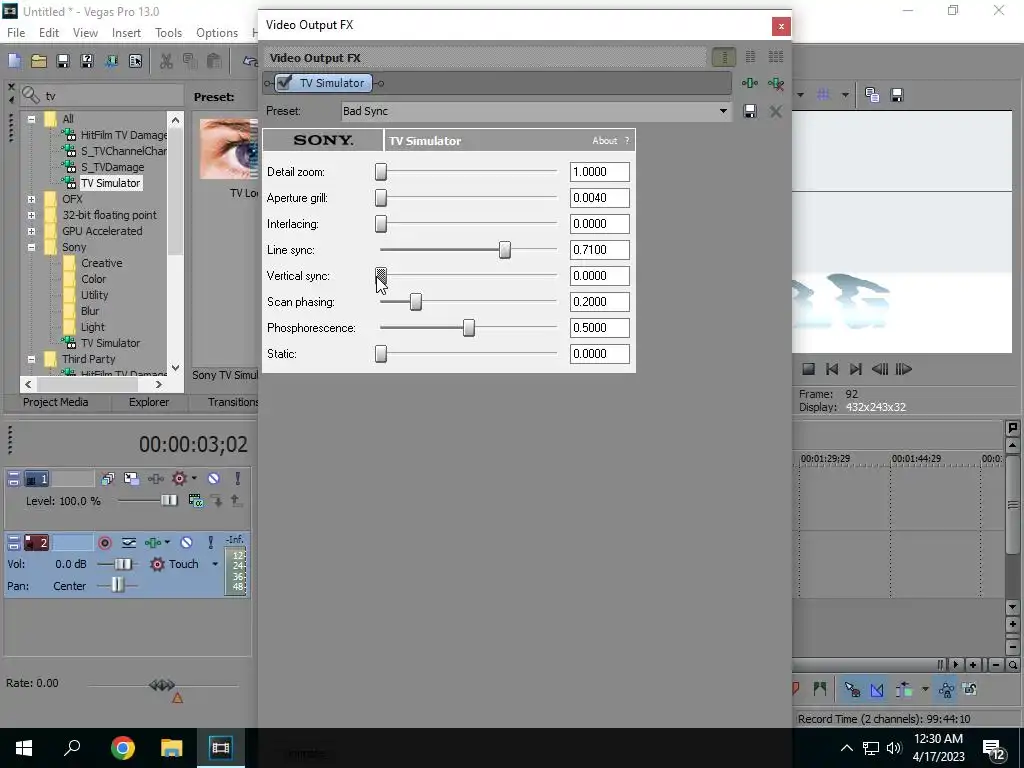The width and height of the screenshot is (1024, 768).
Task: Zoom in timeline with plus button
Action: 972,665
